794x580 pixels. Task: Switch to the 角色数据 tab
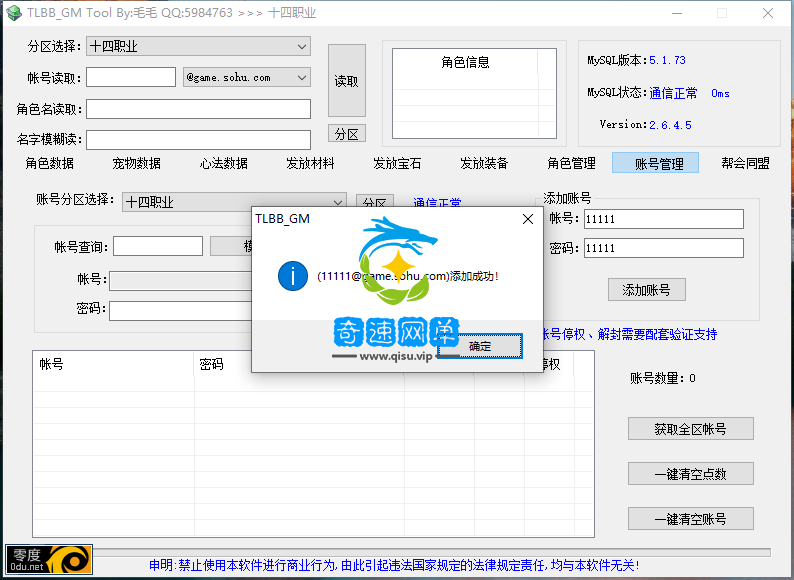(x=50, y=163)
